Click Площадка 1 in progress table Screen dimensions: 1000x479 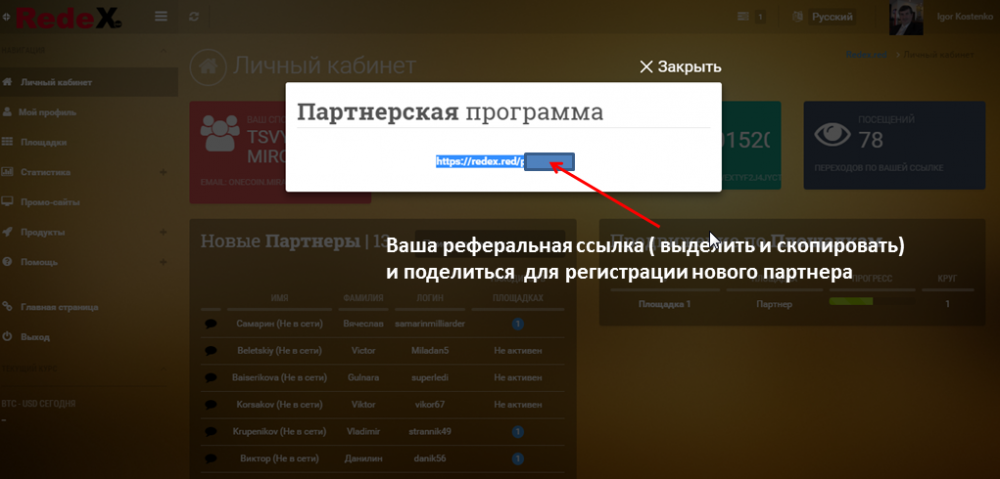pos(665,304)
